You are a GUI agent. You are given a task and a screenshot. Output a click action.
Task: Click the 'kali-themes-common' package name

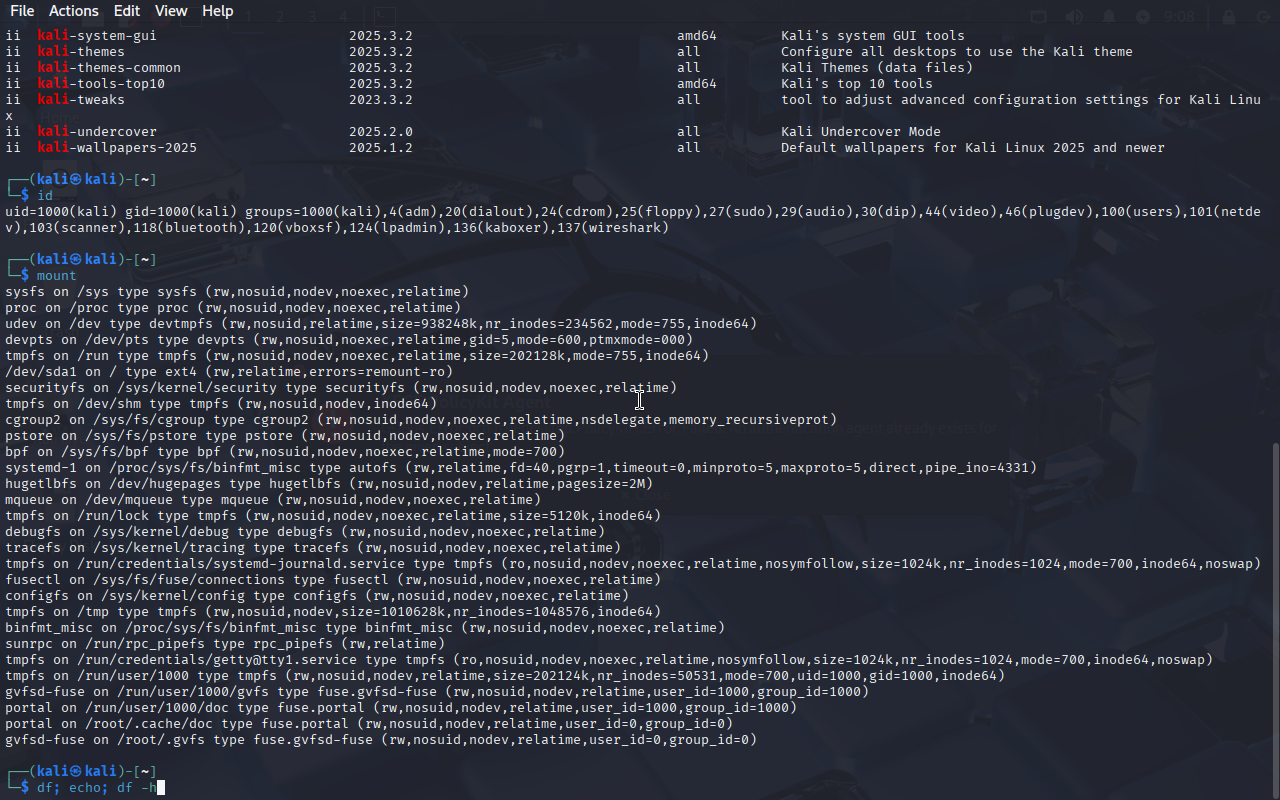[x=109, y=67]
